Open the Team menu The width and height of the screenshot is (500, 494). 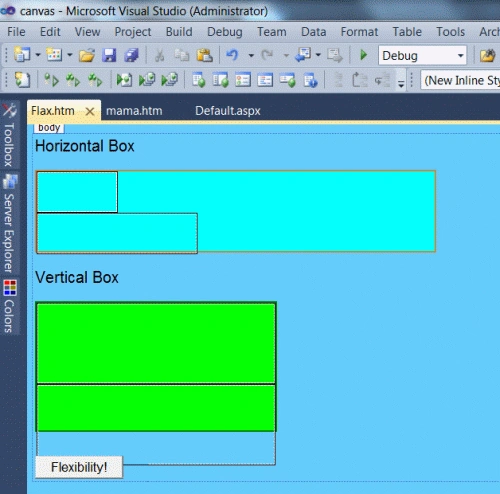272,32
